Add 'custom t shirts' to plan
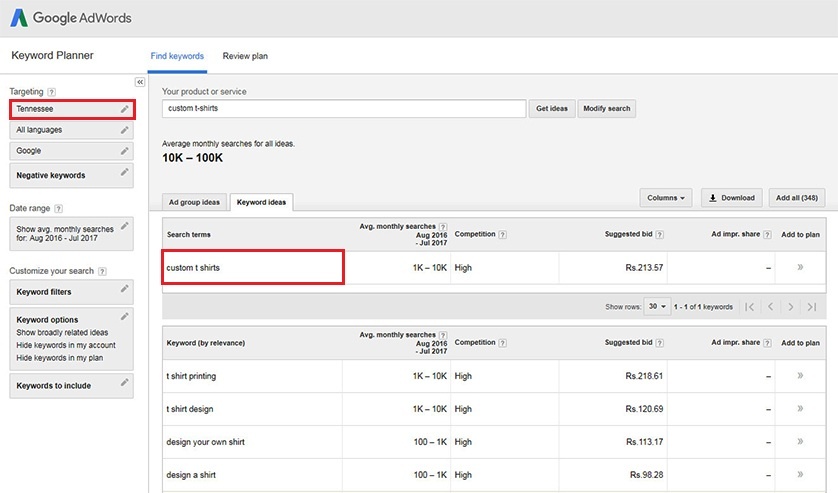 point(800,267)
